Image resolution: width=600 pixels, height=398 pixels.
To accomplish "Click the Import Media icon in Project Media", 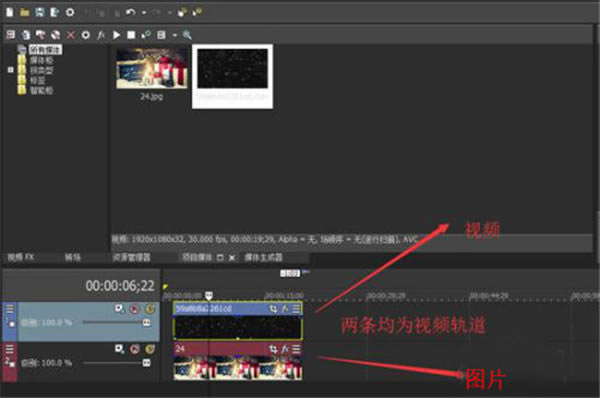I will click(x=11, y=35).
